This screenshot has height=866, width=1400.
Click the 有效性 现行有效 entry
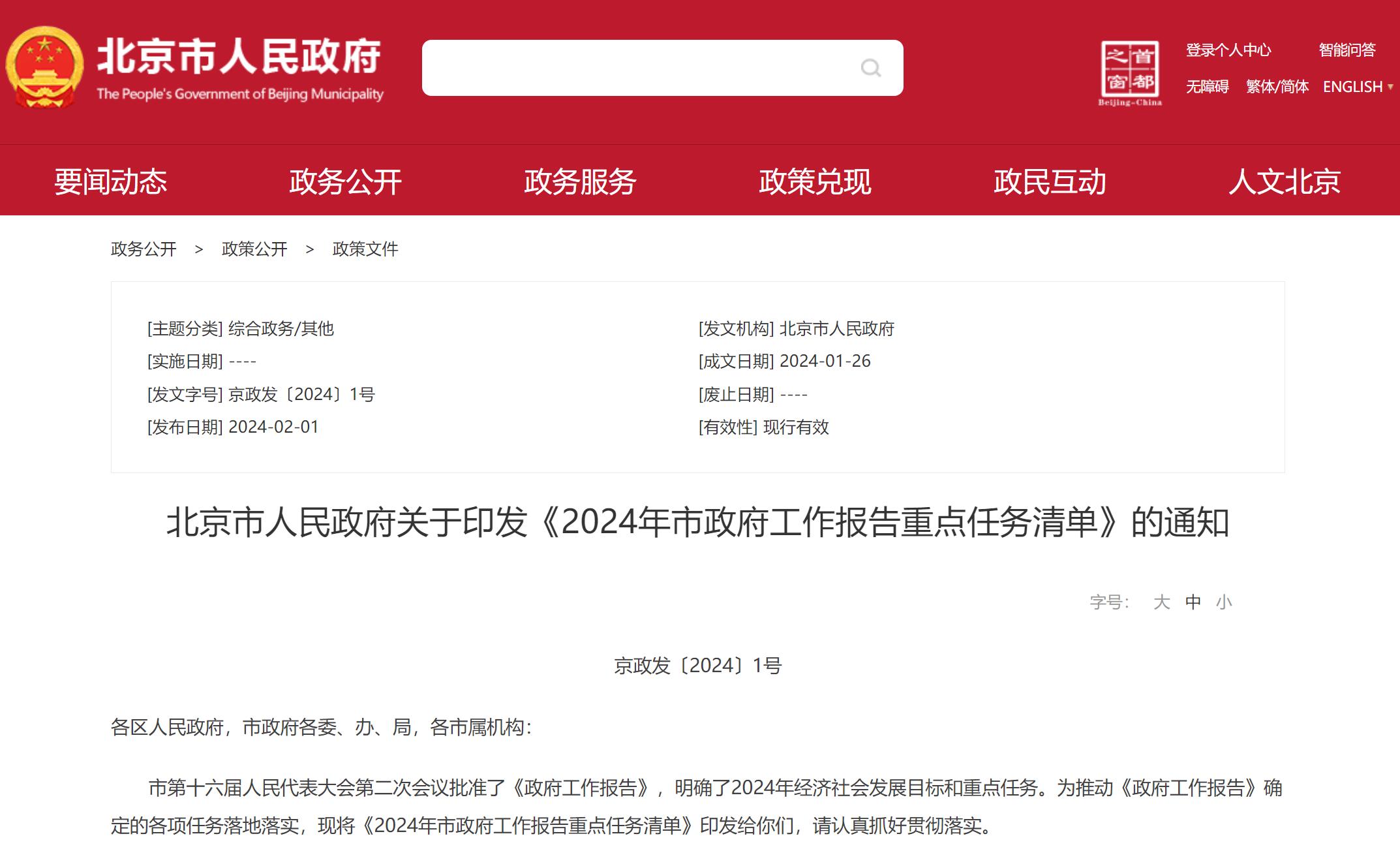click(763, 427)
